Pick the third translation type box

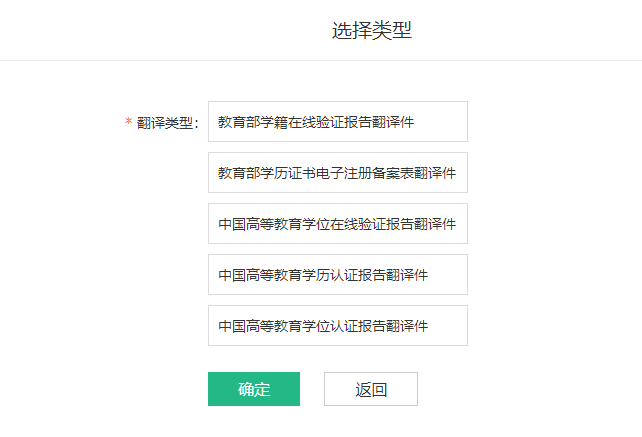(337, 224)
